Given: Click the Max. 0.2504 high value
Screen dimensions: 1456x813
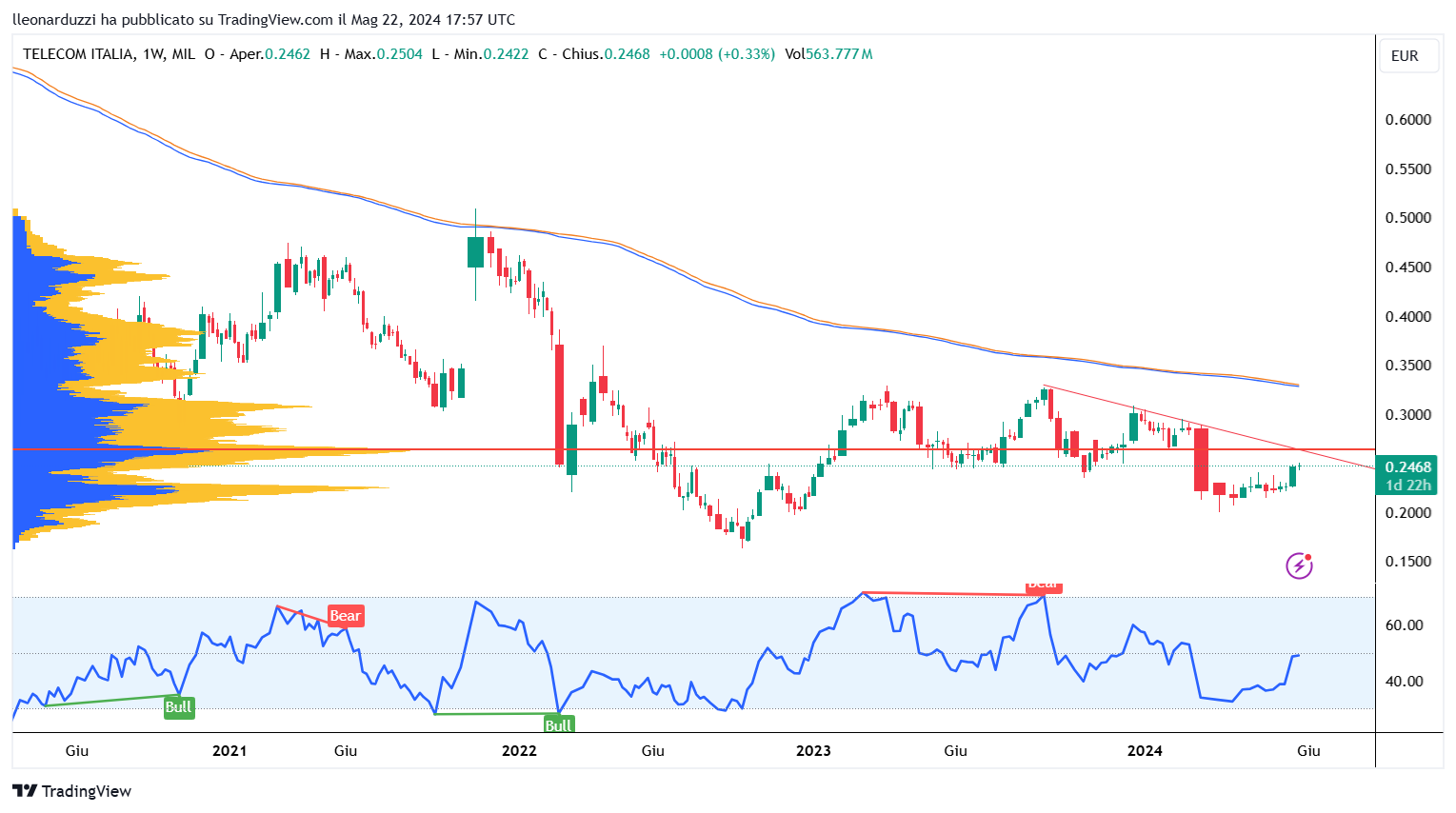Looking at the screenshot, I should click(x=371, y=54).
